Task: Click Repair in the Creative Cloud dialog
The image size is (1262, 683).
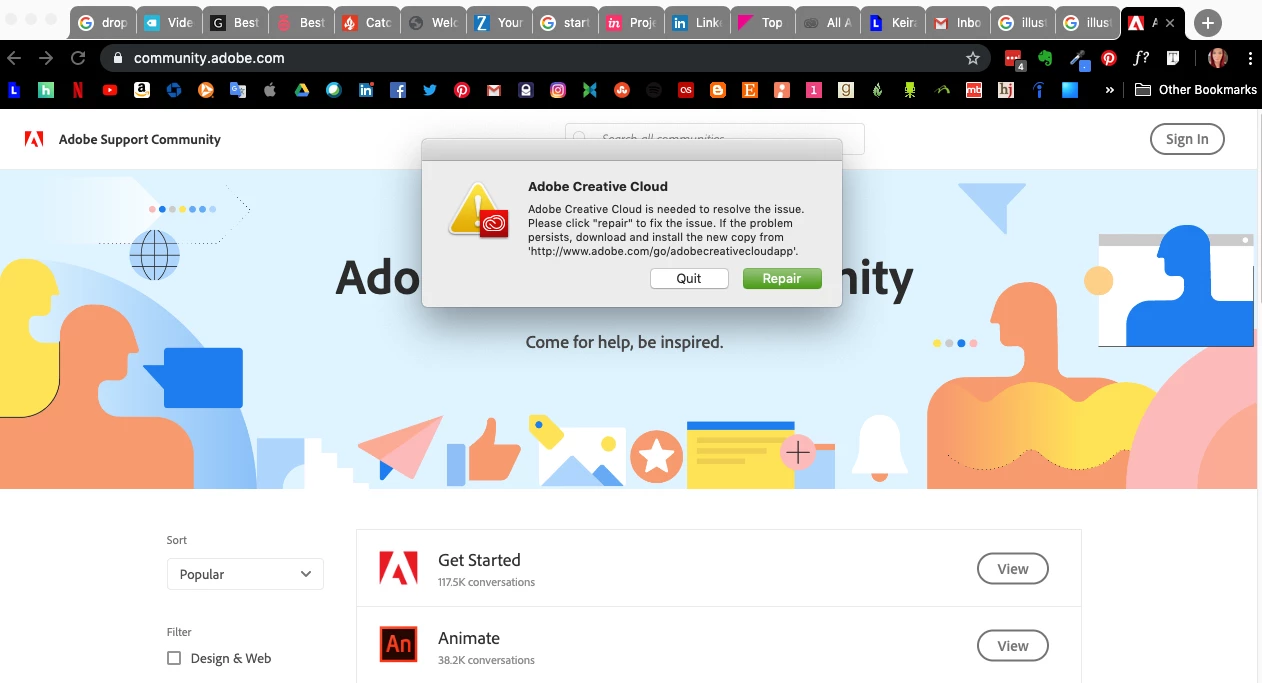Action: (x=782, y=278)
